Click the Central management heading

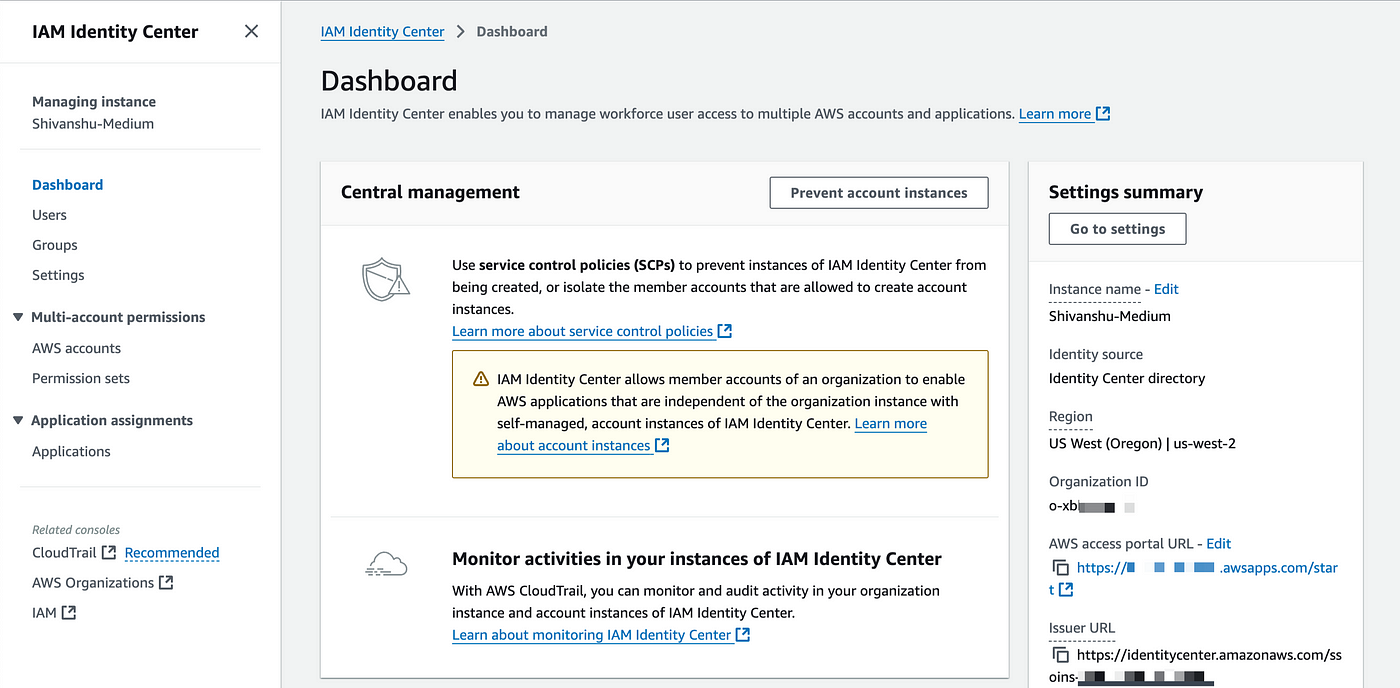click(x=430, y=193)
